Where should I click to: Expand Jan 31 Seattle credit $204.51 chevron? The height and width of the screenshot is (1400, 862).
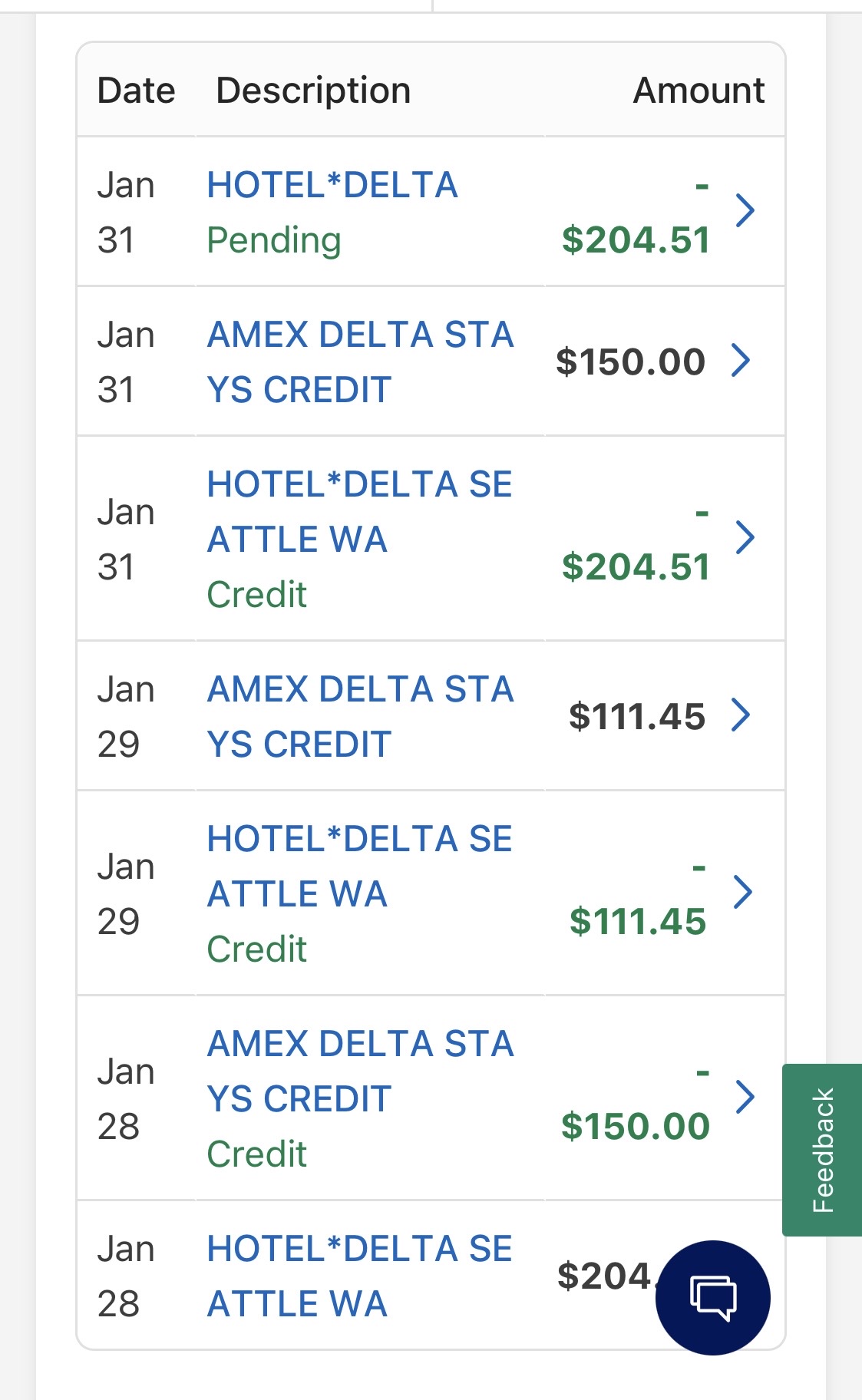click(745, 537)
